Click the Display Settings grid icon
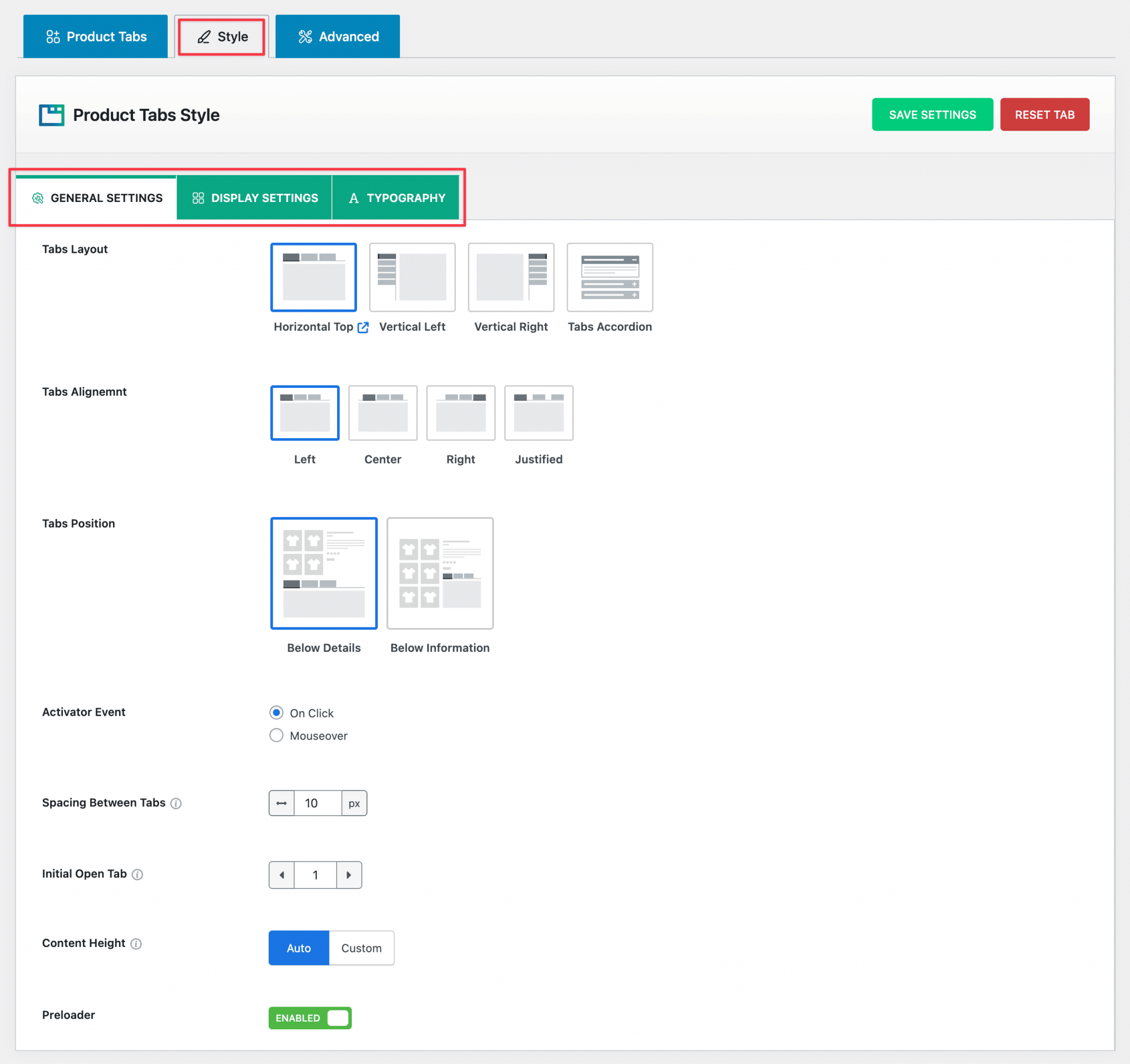Viewport: 1130px width, 1064px height. coord(198,198)
